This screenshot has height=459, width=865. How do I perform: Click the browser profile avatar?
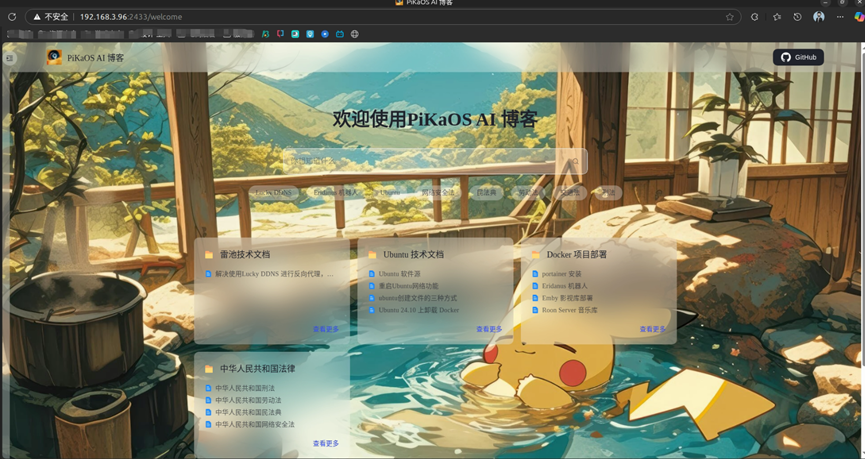[x=819, y=17]
